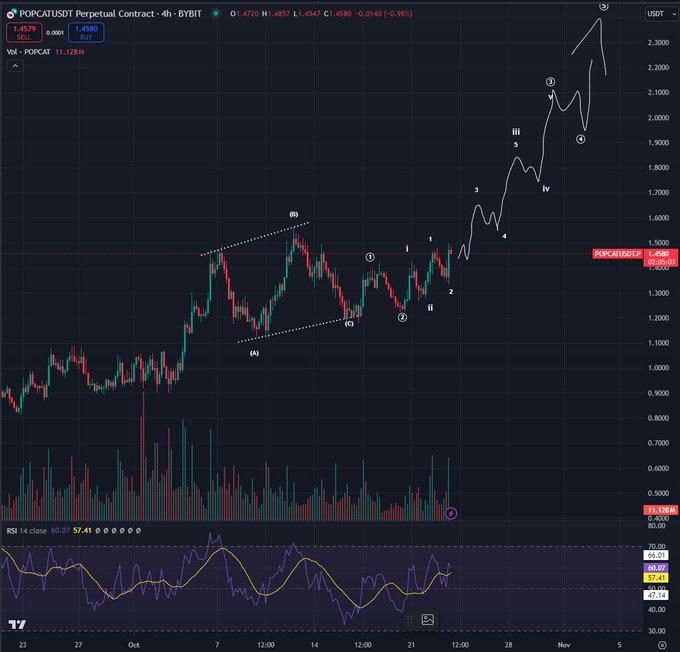Select the Vol POPCAT indicator label
Screen dimensions: 680x652
pyautogui.click(x=28, y=50)
